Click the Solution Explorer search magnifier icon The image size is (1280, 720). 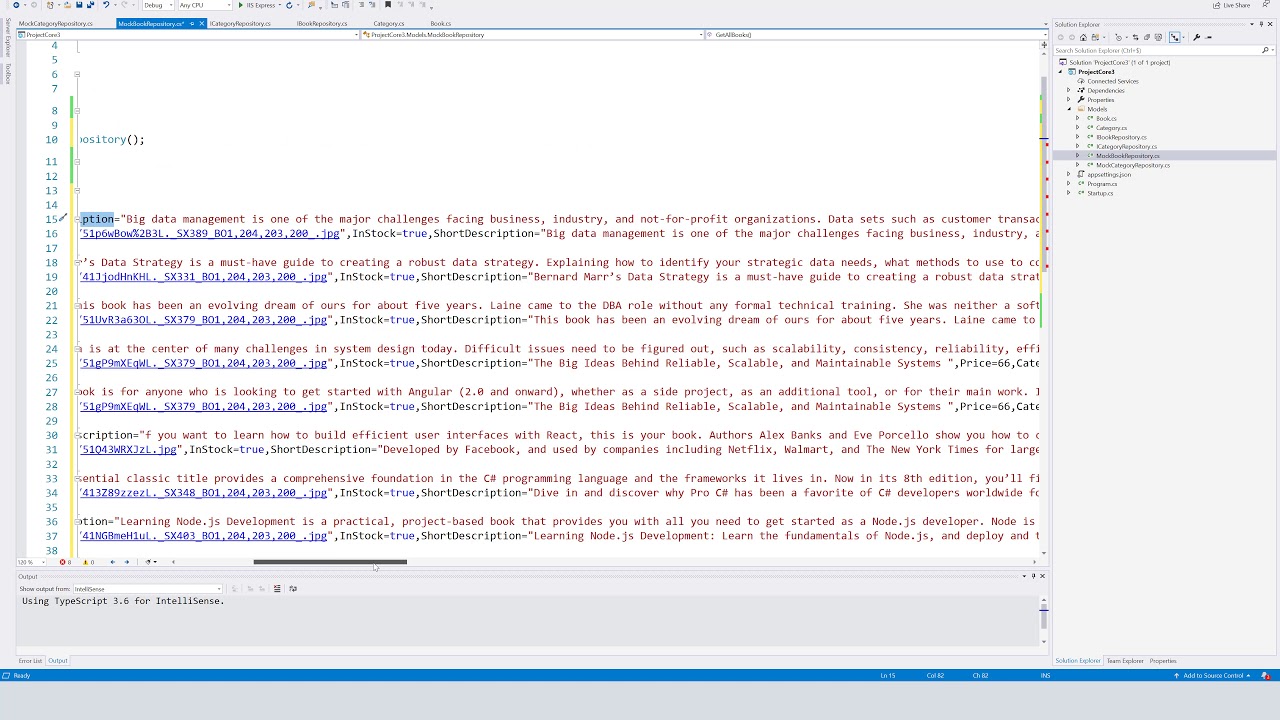click(1265, 50)
